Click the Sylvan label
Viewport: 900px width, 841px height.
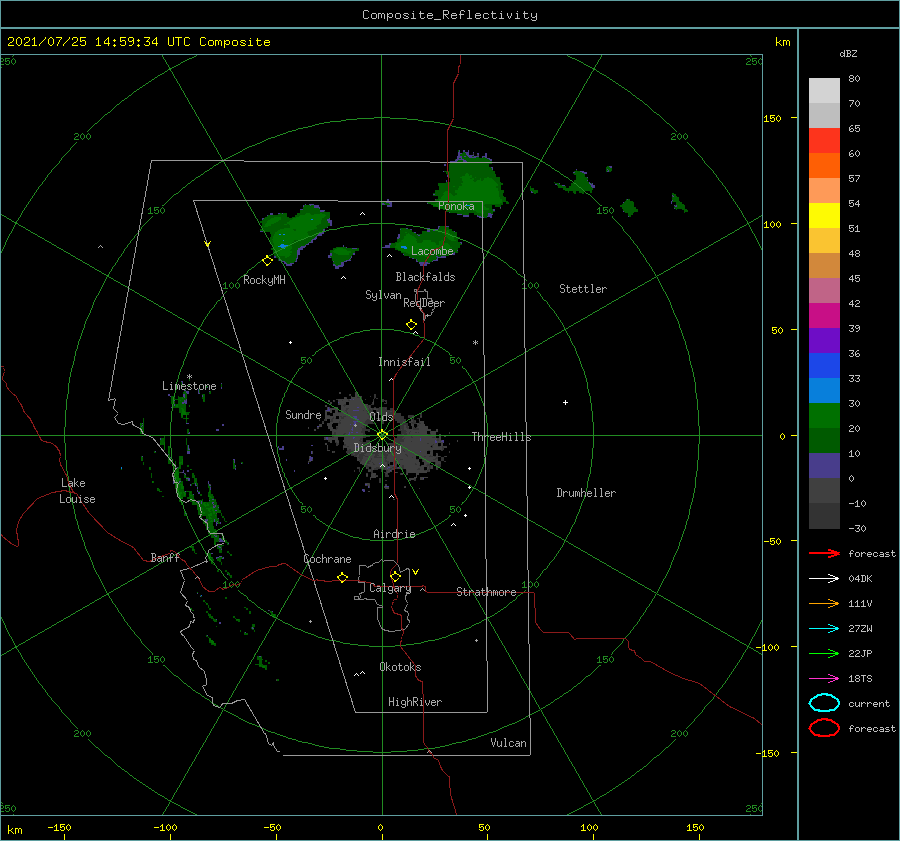[x=383, y=295]
